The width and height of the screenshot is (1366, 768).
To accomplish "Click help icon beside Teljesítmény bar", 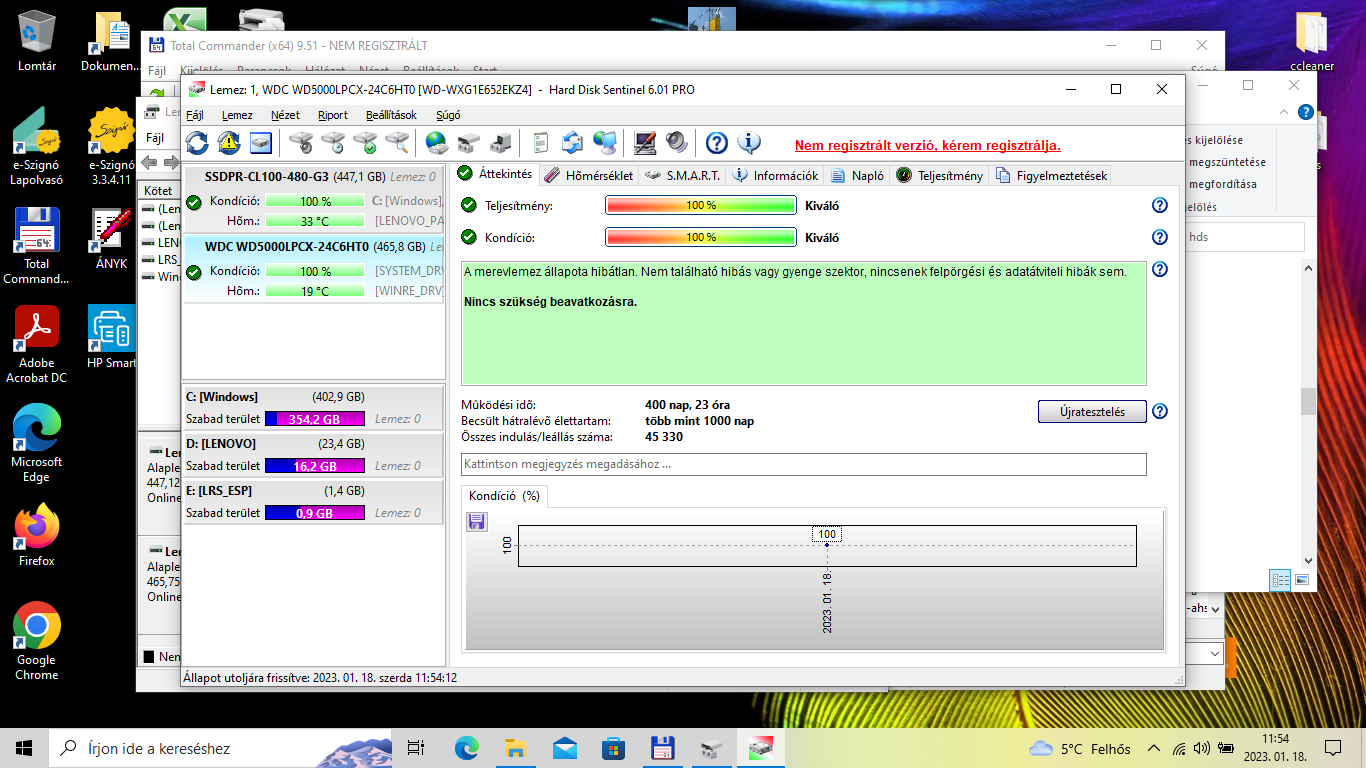I will 1160,205.
